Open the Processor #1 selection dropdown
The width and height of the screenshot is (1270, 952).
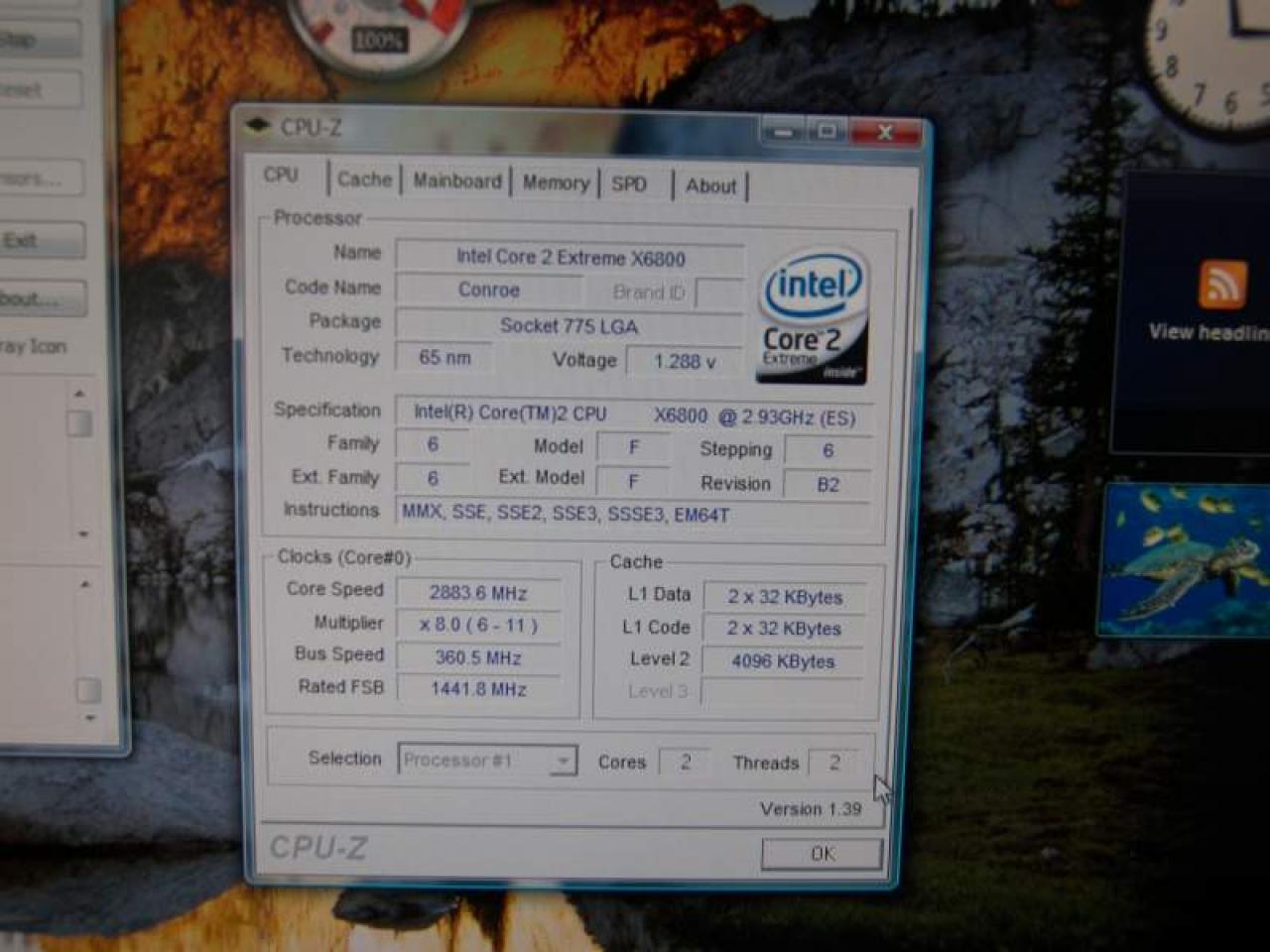coord(487,760)
